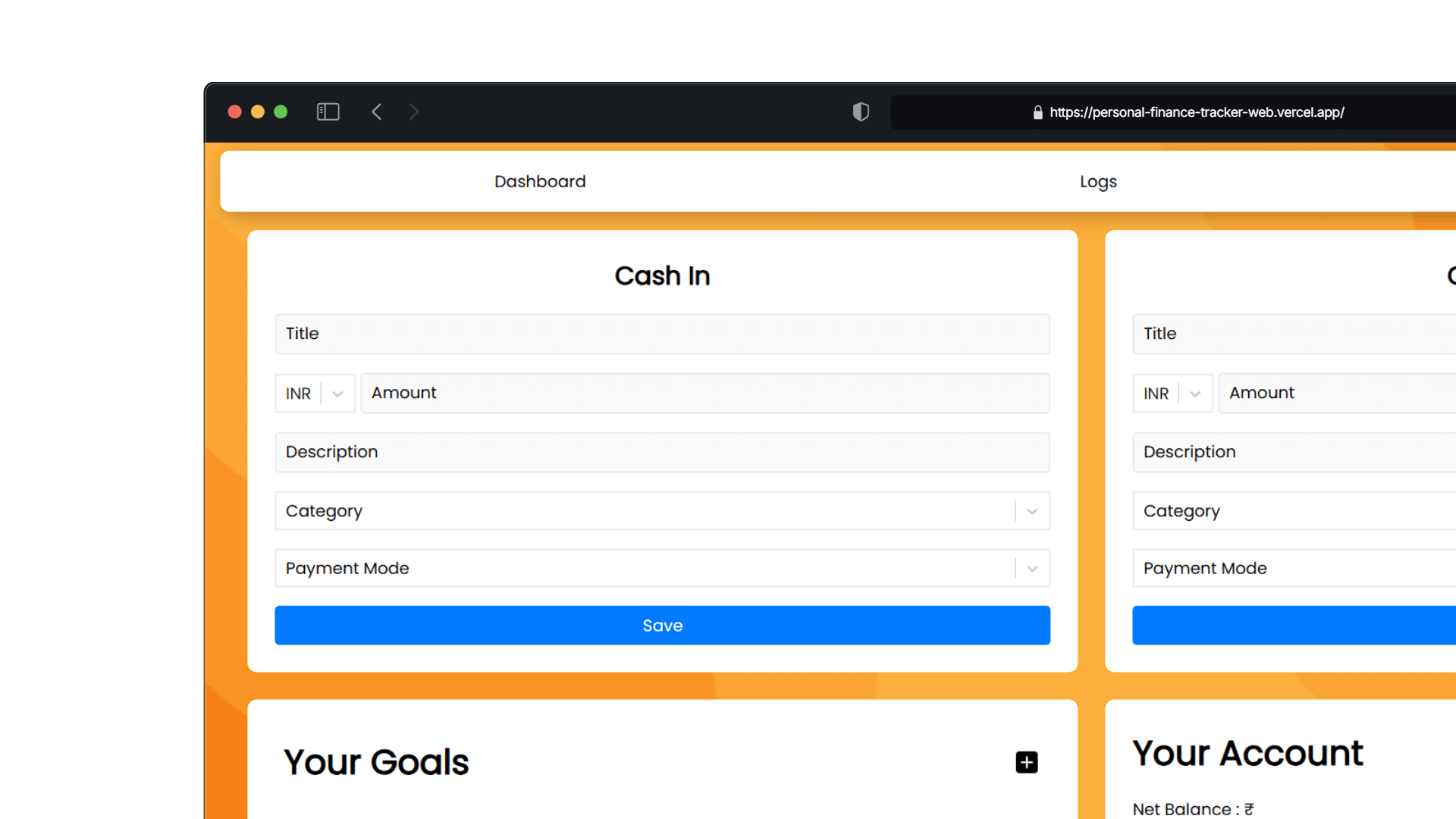Expand Cash In Category dropdown
The image size is (1456, 819).
coord(1031,512)
